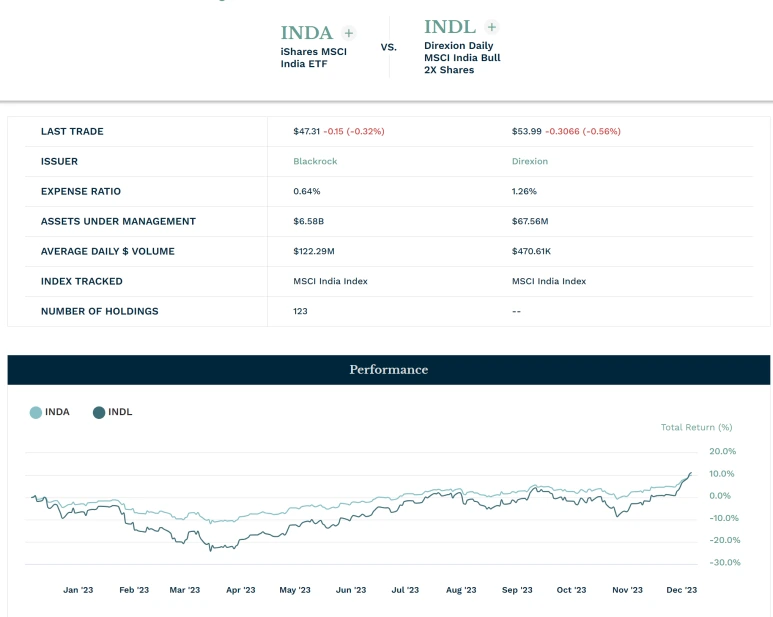Click the plus icon beside INDL ticker

click(x=491, y=27)
